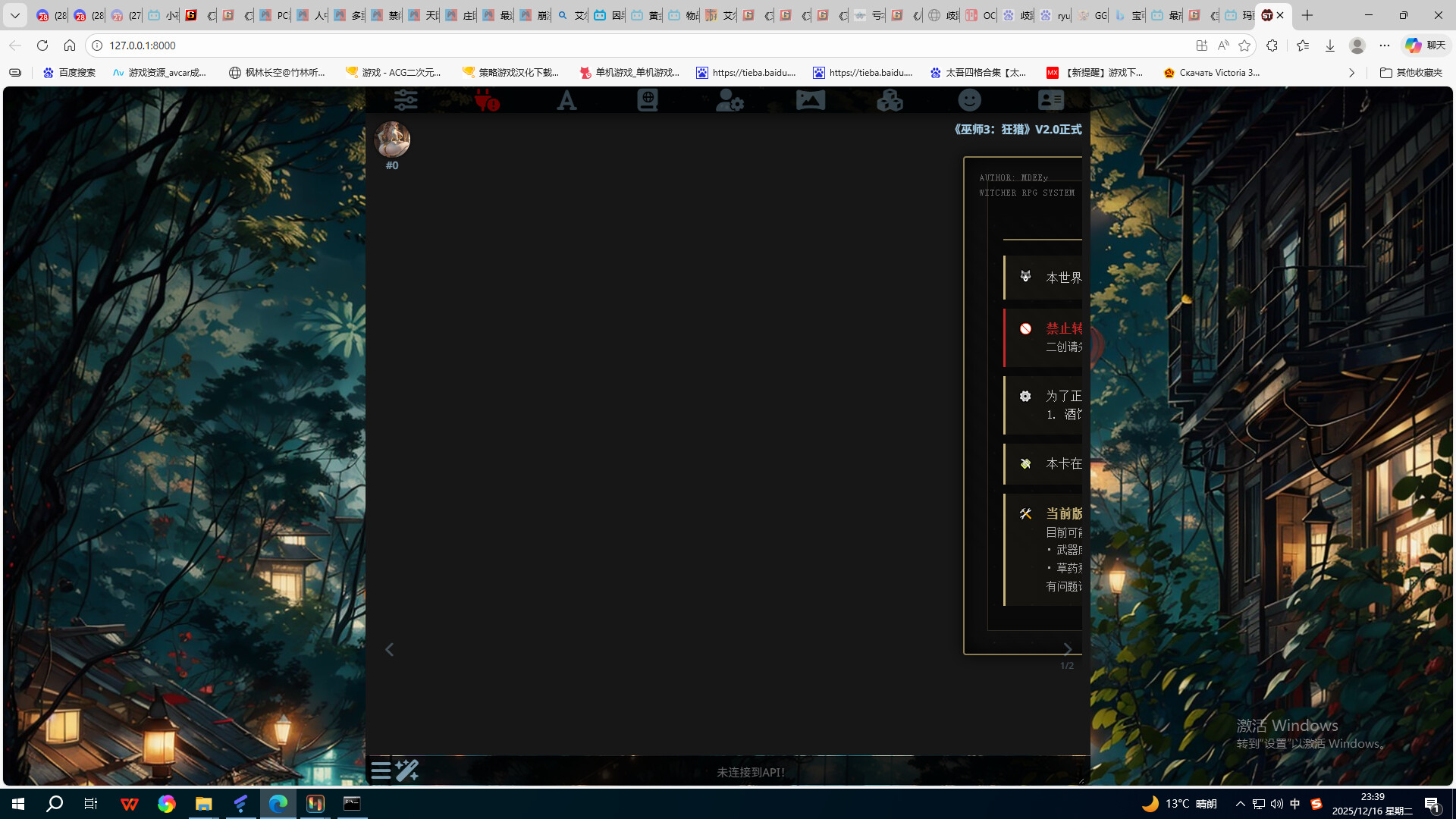Open the browser extensions puzzle menu

(1272, 45)
